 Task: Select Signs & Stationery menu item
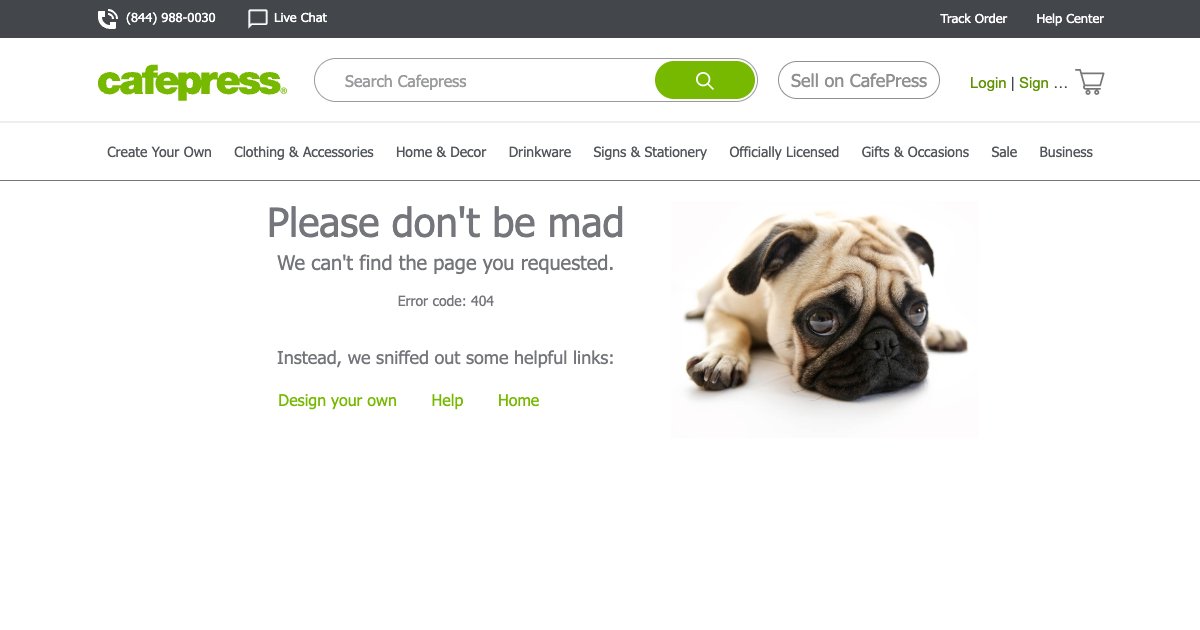649,152
